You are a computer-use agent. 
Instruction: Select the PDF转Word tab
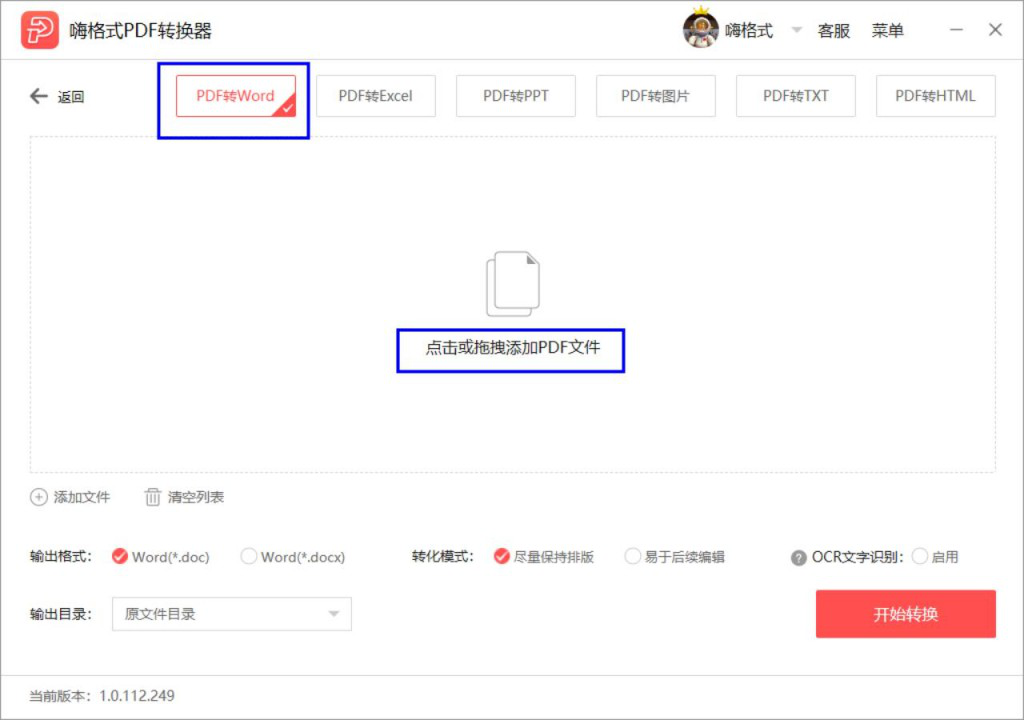(x=236, y=96)
